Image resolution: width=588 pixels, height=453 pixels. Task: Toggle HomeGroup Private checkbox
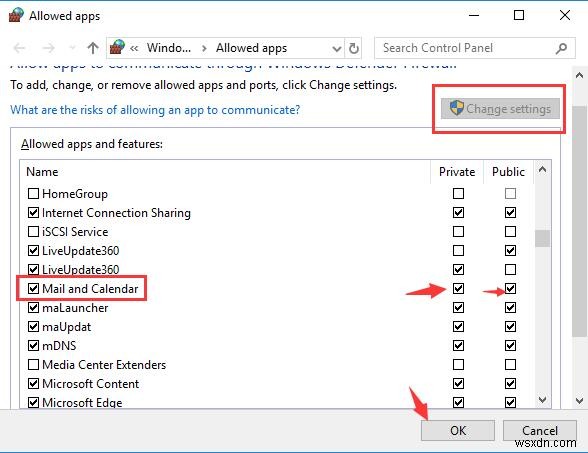click(458, 194)
